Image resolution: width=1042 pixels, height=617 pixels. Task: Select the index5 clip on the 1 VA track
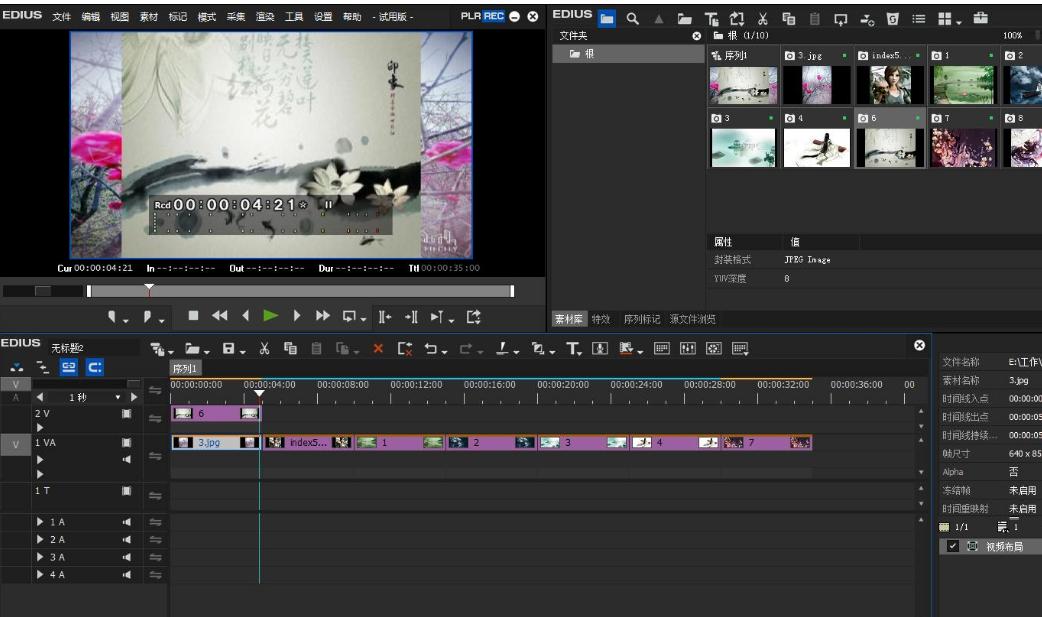click(x=308, y=442)
